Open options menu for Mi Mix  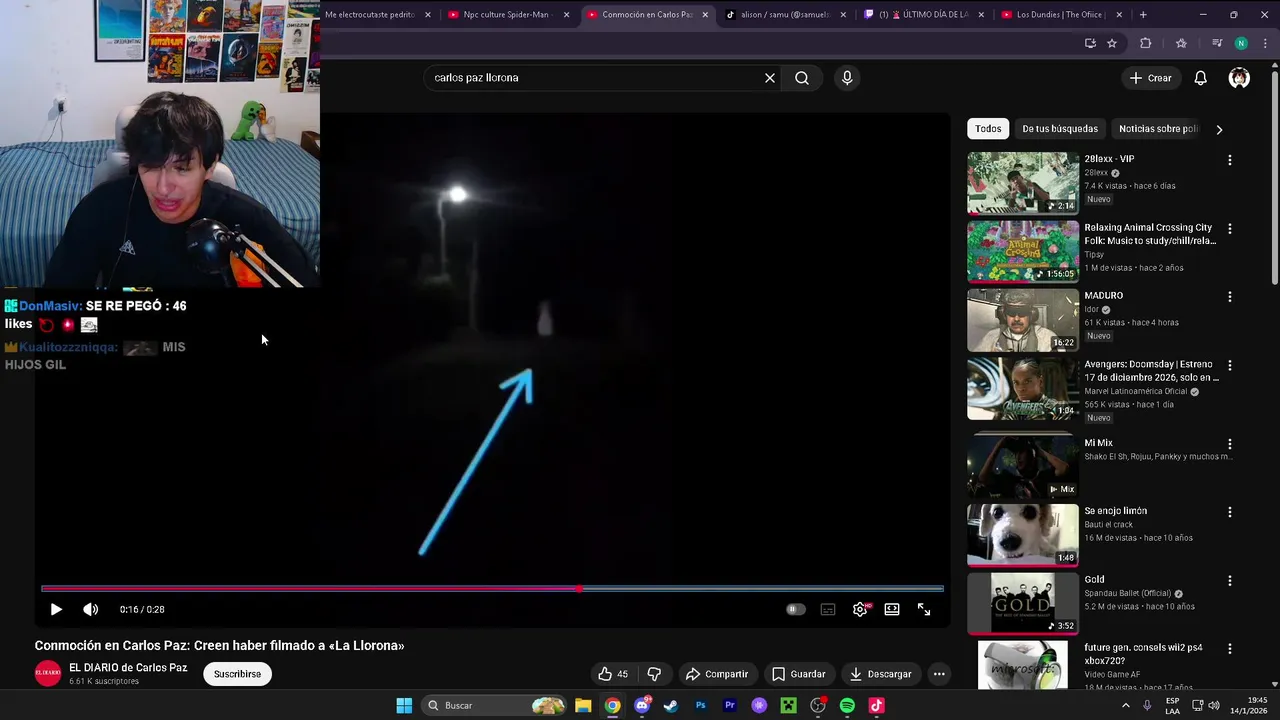coord(1230,444)
